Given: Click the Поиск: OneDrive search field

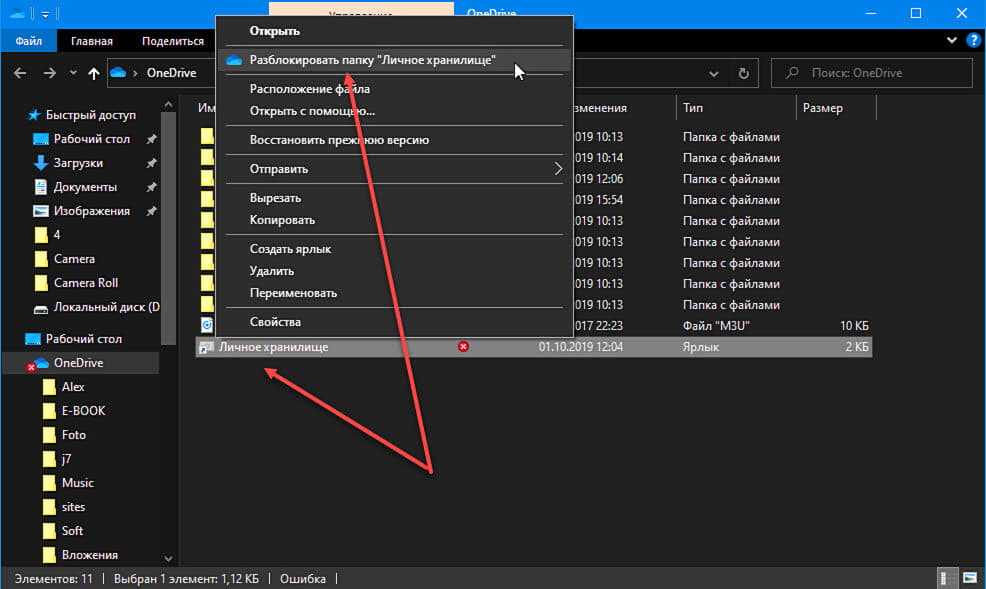Looking at the screenshot, I should pos(880,73).
